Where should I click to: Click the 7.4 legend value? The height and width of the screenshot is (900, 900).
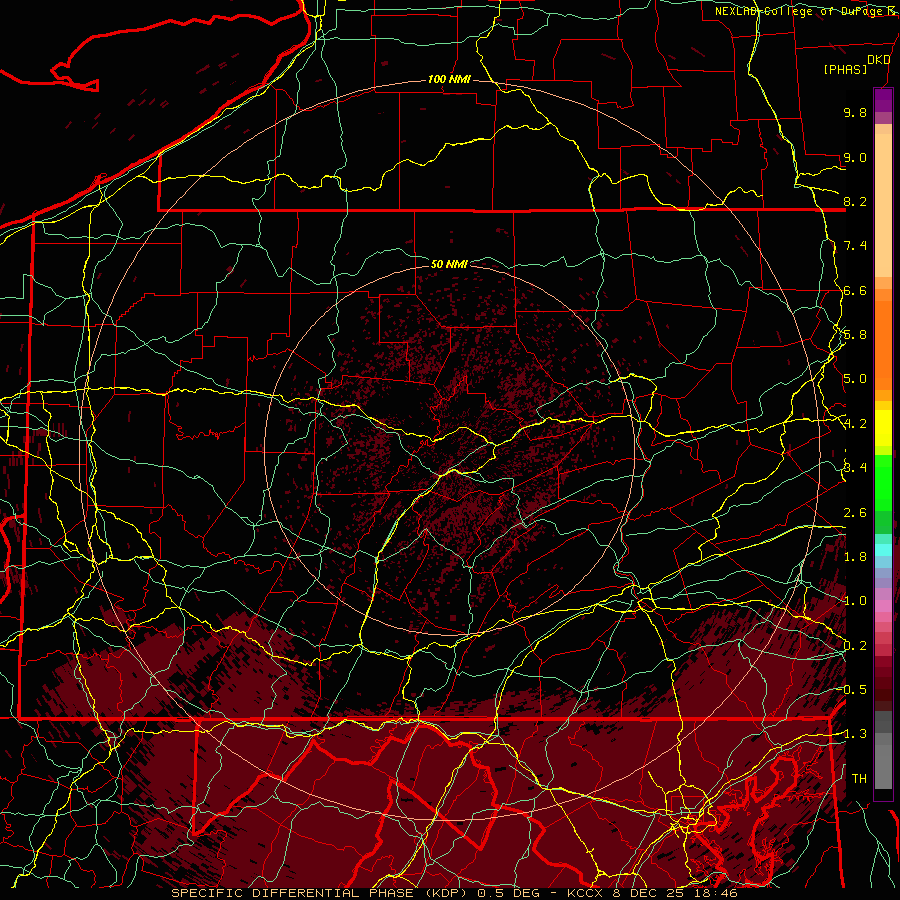[x=855, y=246]
